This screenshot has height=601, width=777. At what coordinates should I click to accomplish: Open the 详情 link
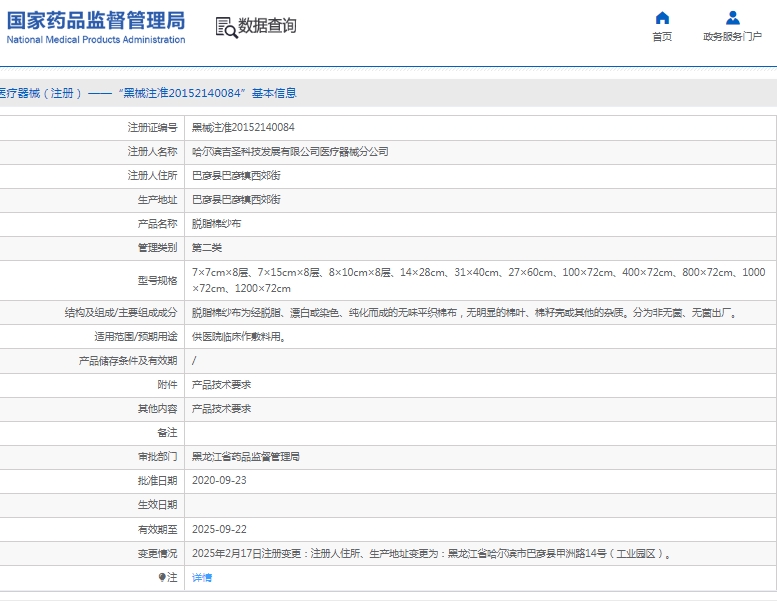202,577
